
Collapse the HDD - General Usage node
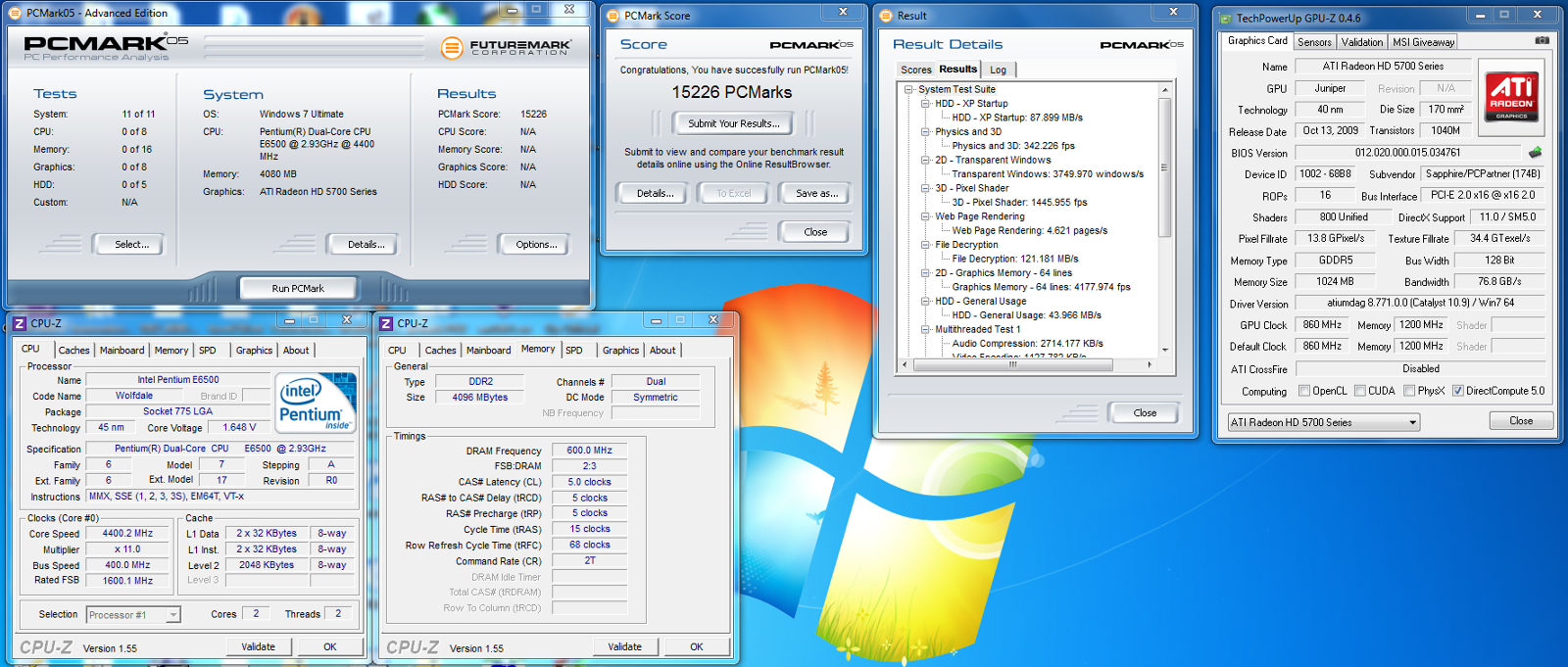click(x=925, y=301)
